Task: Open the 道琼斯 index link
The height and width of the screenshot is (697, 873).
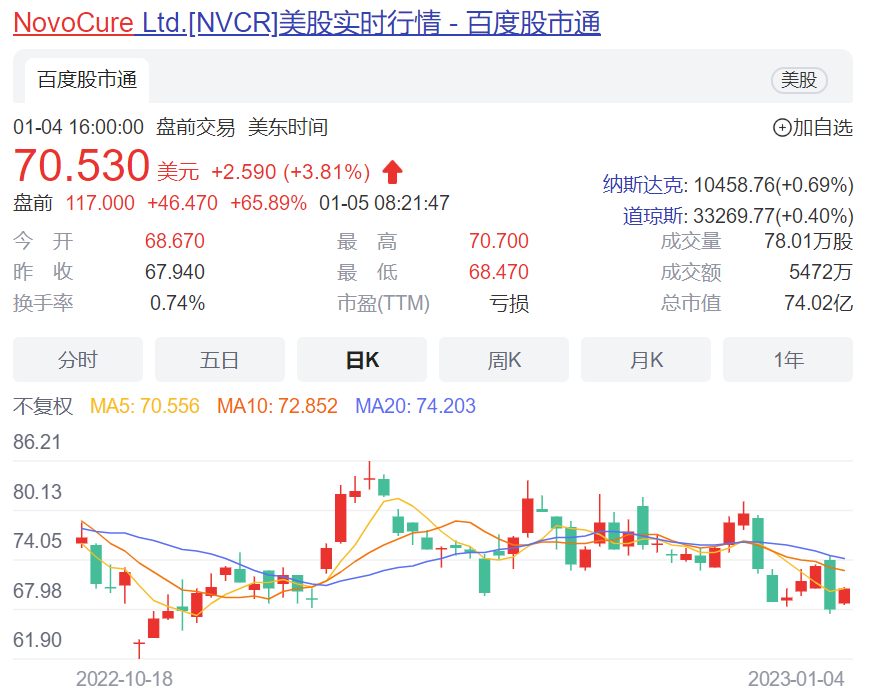Action: point(653,216)
